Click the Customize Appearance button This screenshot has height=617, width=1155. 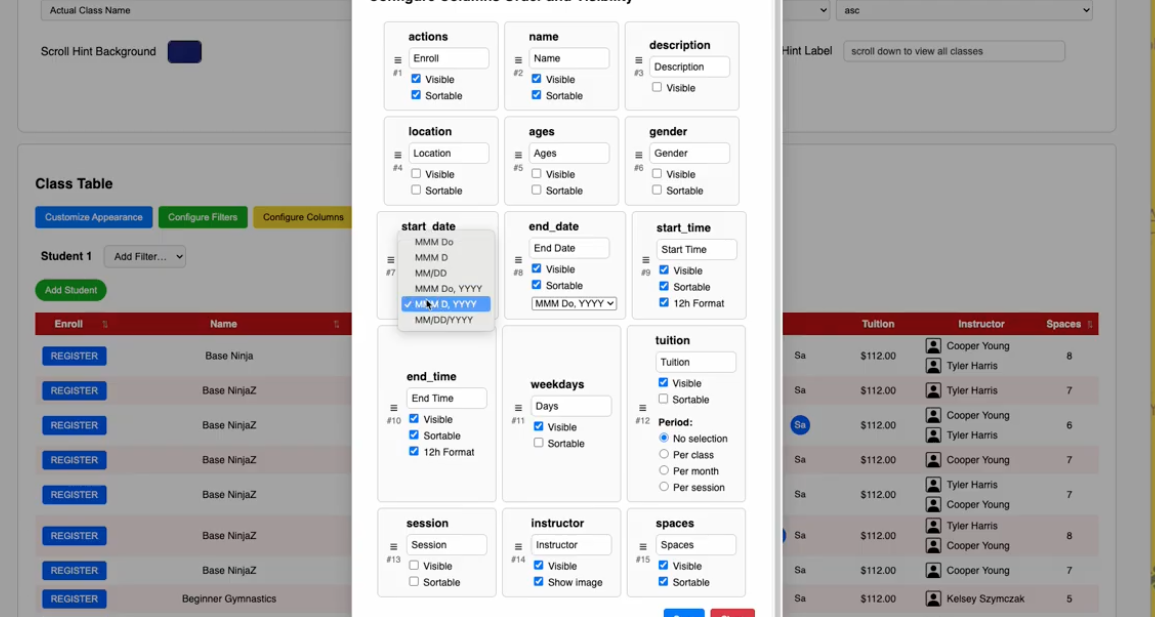(x=94, y=217)
